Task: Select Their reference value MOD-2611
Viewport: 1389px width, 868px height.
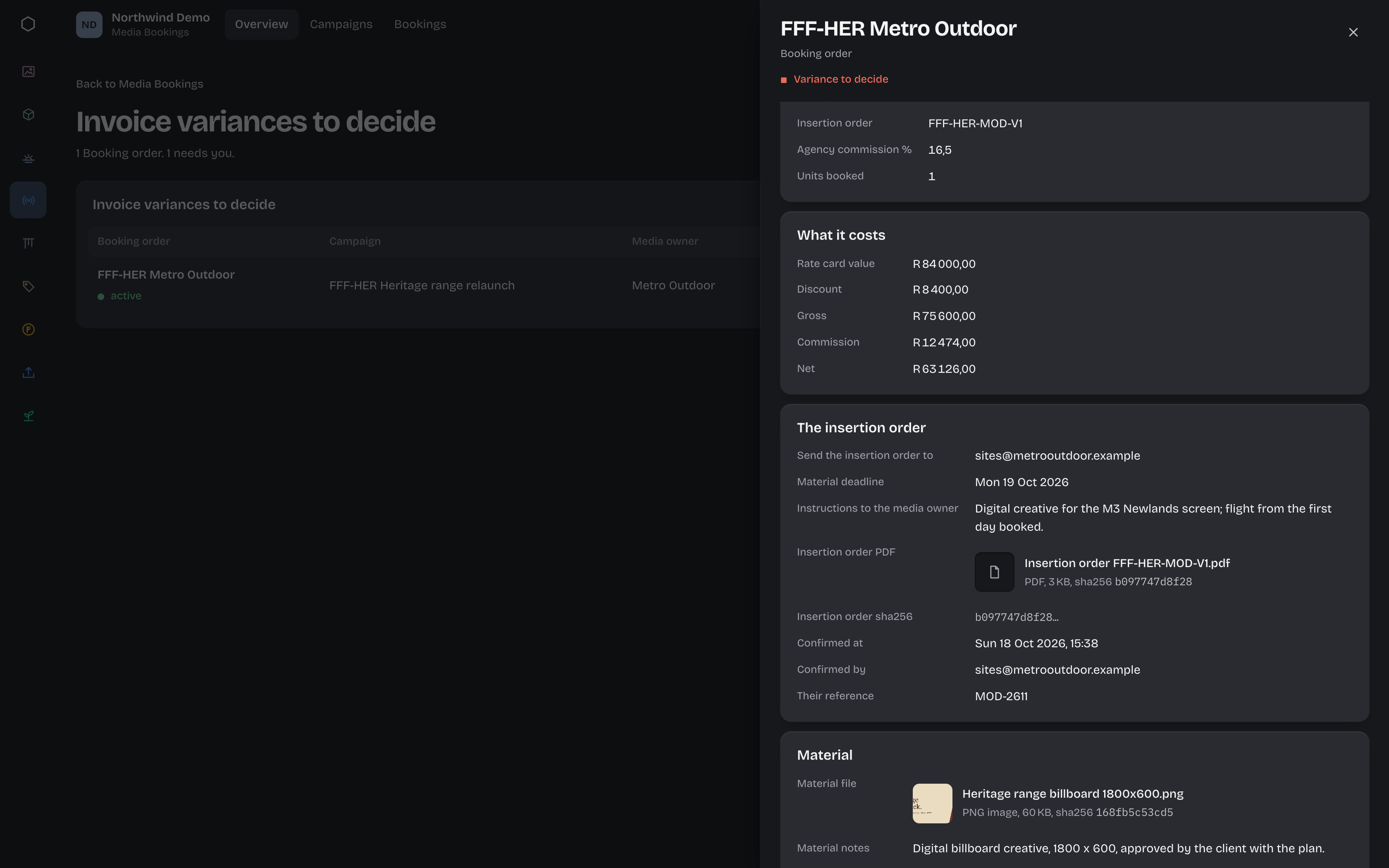Action: coord(1001,696)
